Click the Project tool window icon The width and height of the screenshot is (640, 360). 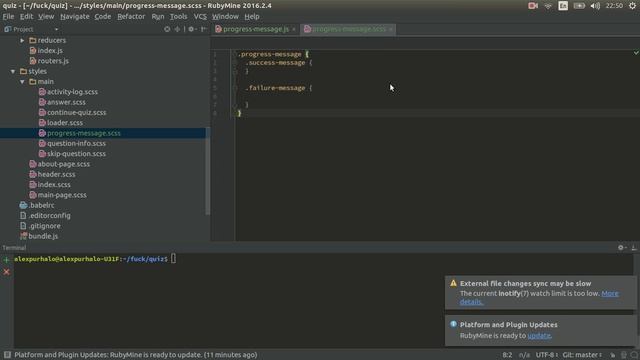7,29
